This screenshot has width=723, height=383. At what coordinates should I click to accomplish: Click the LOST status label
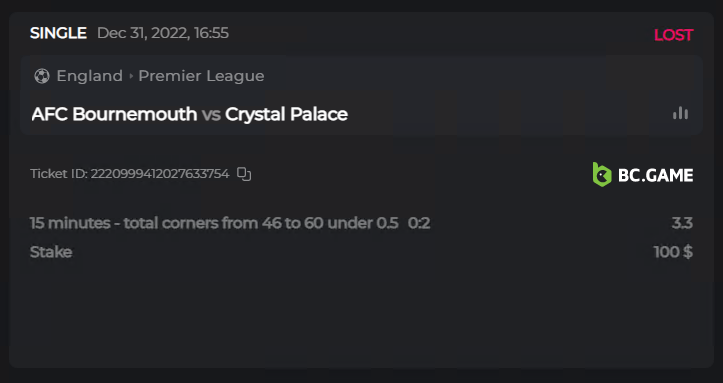click(x=673, y=35)
